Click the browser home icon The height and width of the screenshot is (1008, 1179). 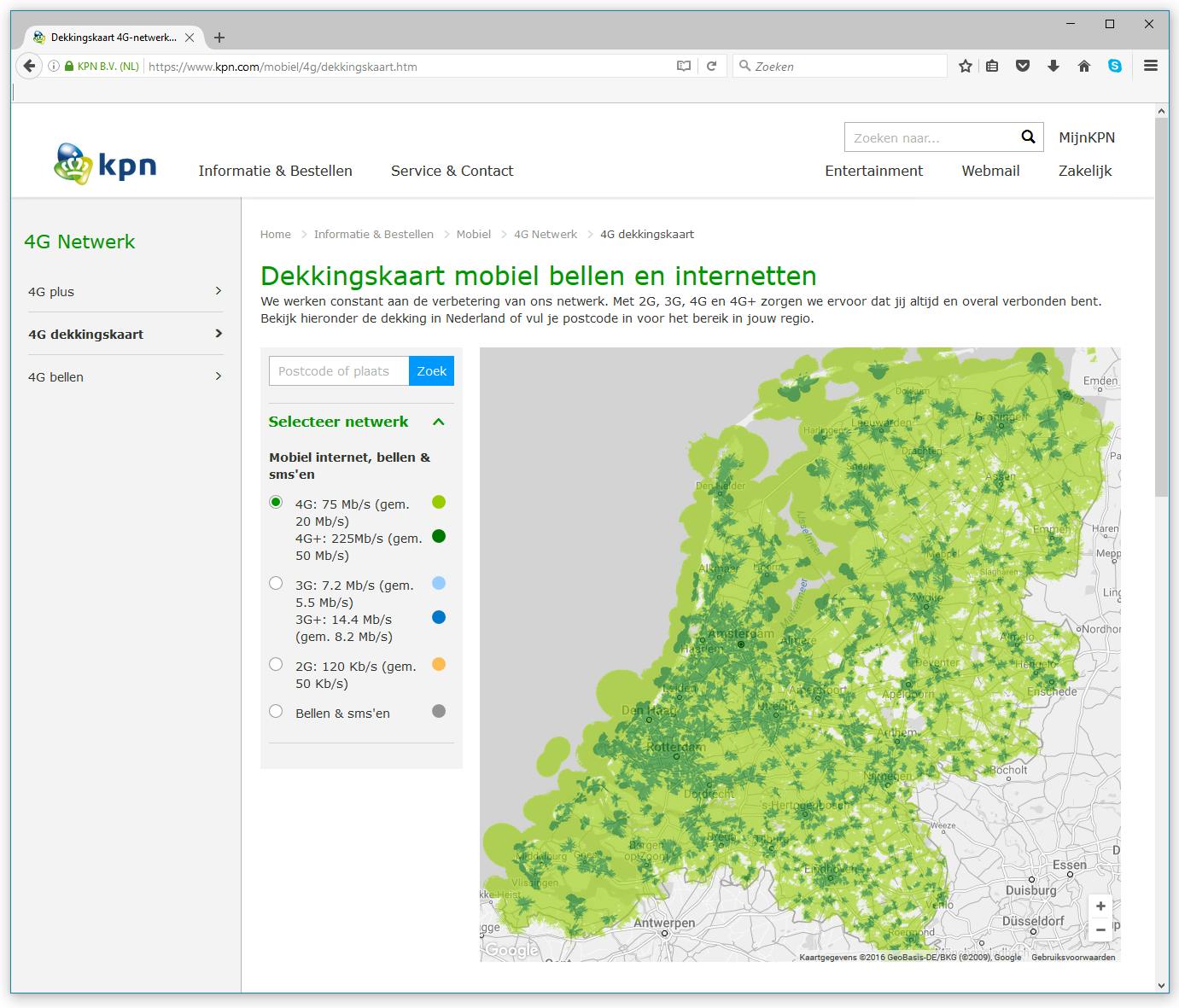click(1084, 67)
